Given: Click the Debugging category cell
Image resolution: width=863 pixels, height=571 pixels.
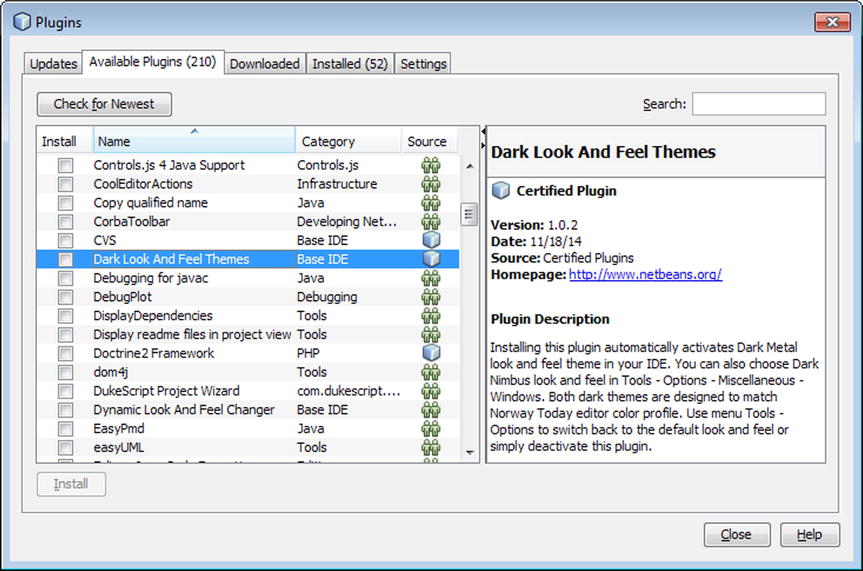Looking at the screenshot, I should click(327, 297).
